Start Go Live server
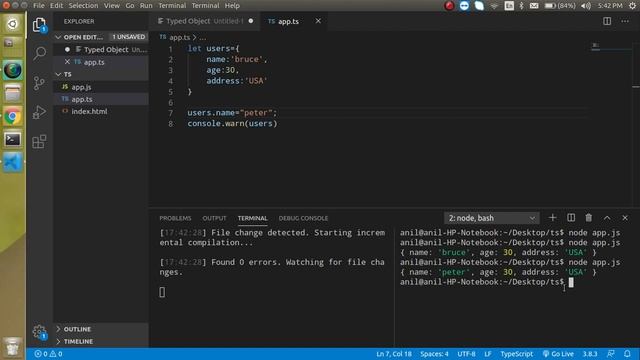The image size is (640, 360). coord(558,354)
